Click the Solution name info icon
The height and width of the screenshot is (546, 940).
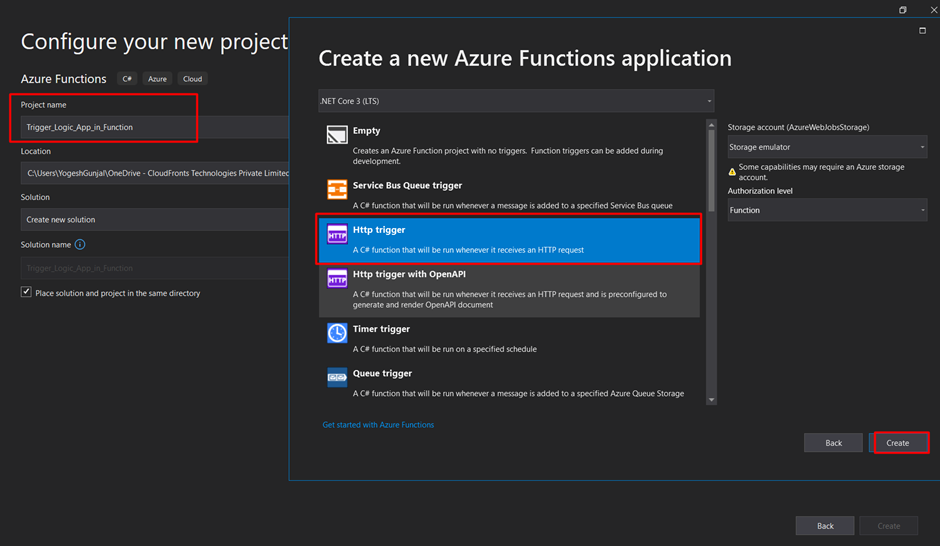pos(80,245)
